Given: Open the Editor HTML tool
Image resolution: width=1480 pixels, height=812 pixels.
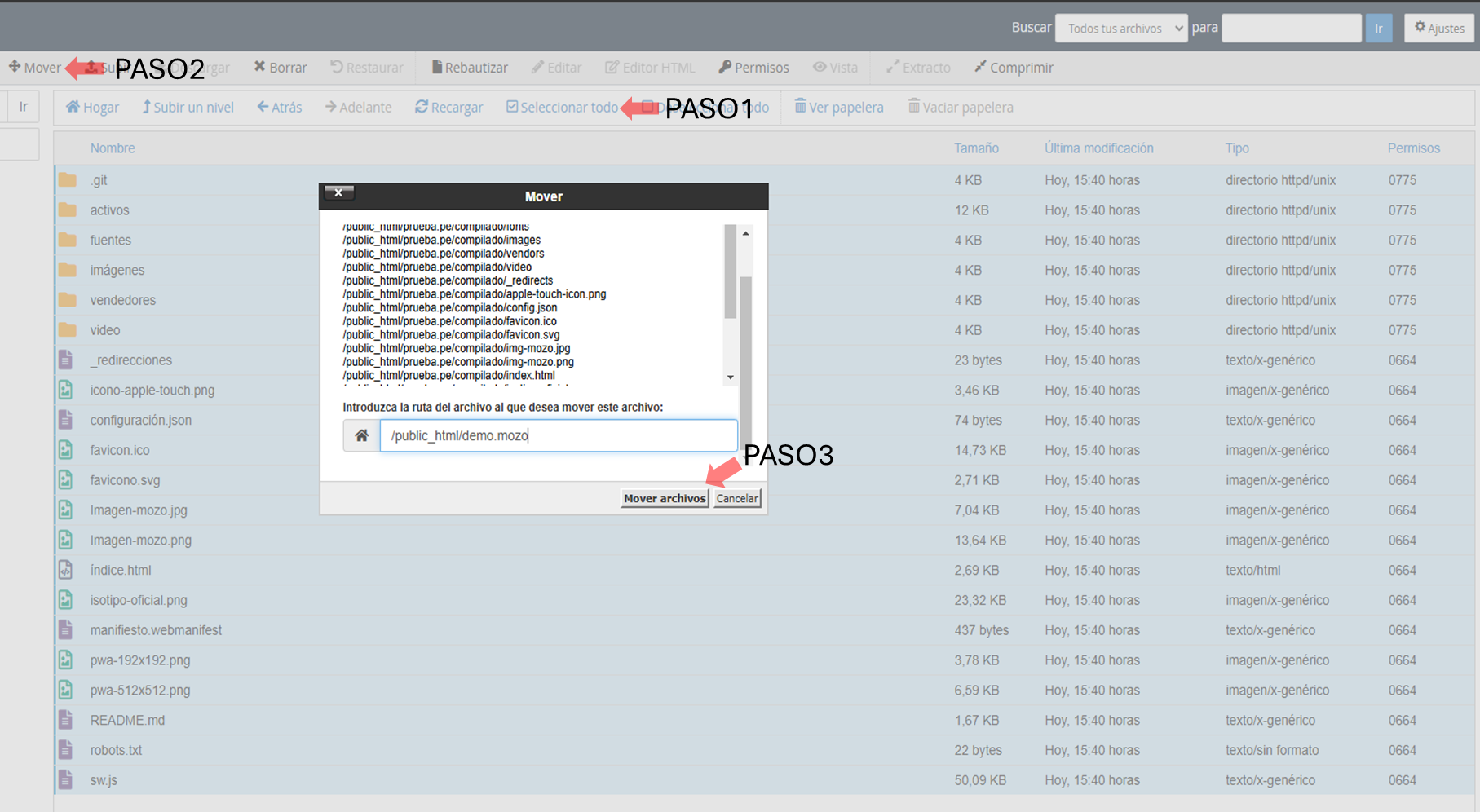Looking at the screenshot, I should [650, 67].
